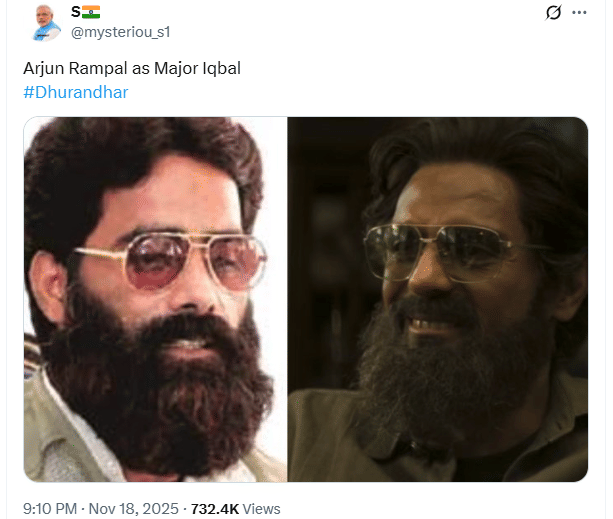613x519 pixels.
Task: Click the display name "S"
Action: (x=75, y=12)
